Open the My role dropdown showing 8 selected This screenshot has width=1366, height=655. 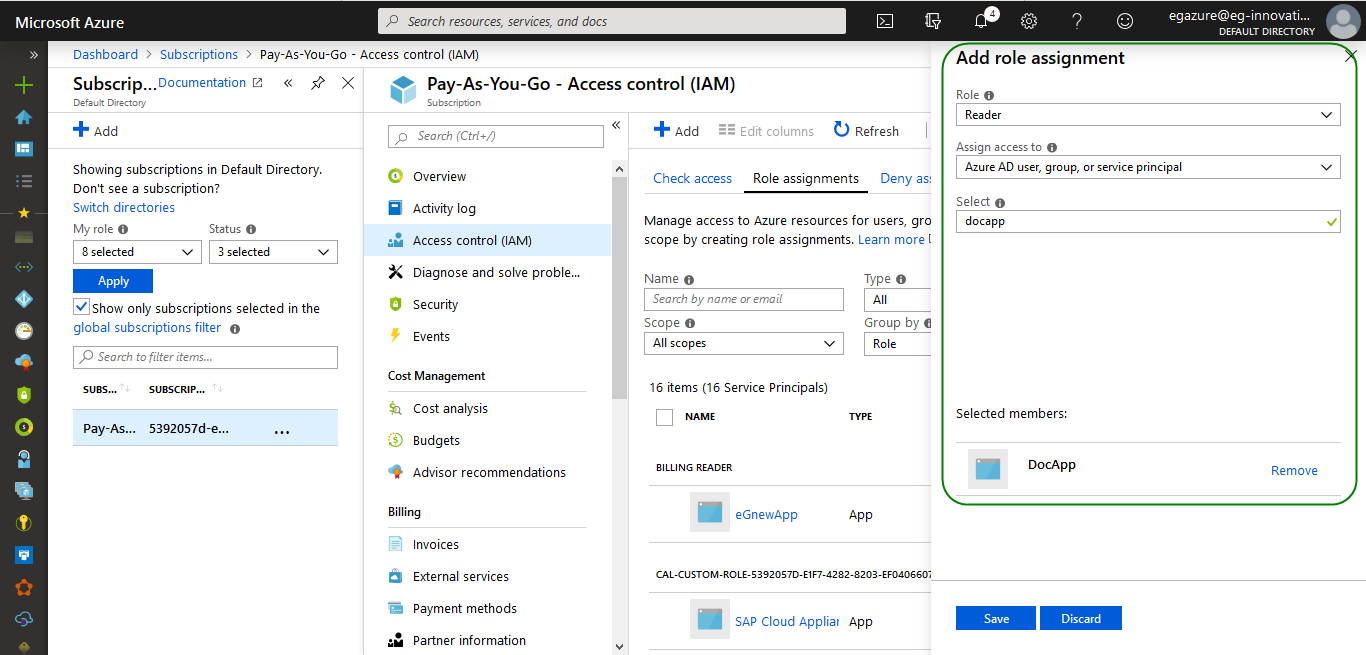[138, 252]
